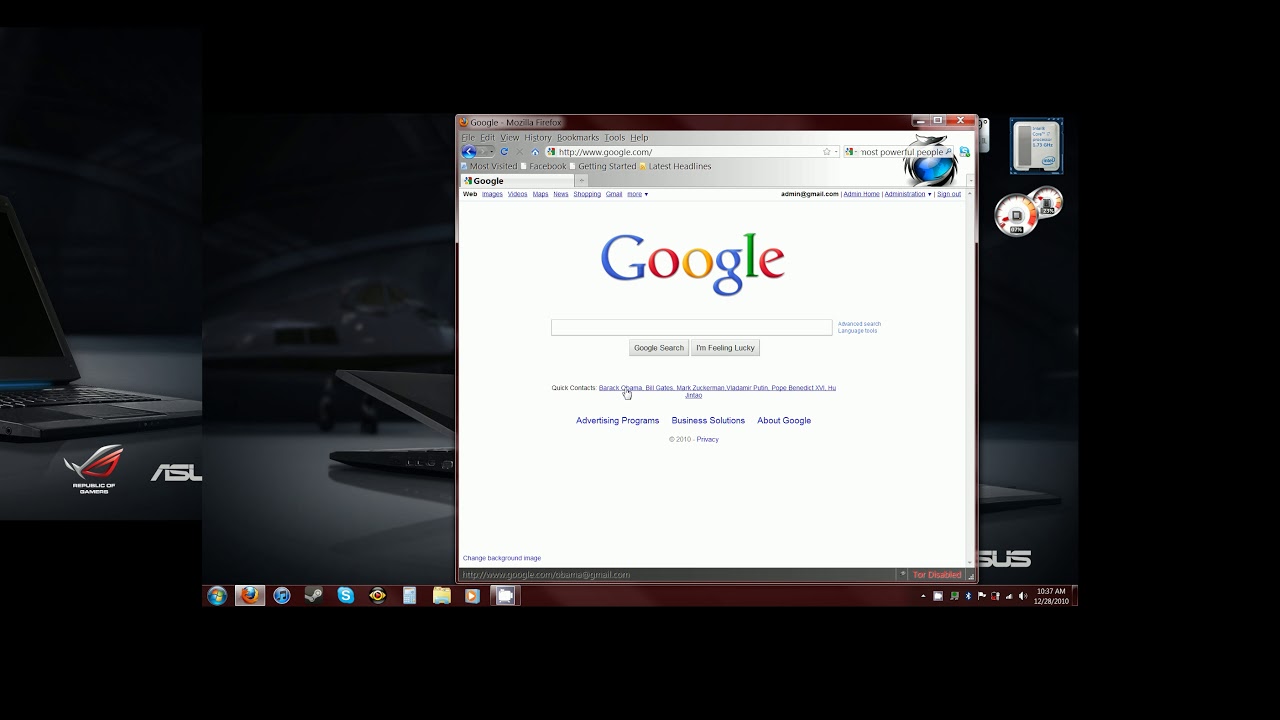Click the Action Center flag tray icon

pyautogui.click(x=982, y=596)
